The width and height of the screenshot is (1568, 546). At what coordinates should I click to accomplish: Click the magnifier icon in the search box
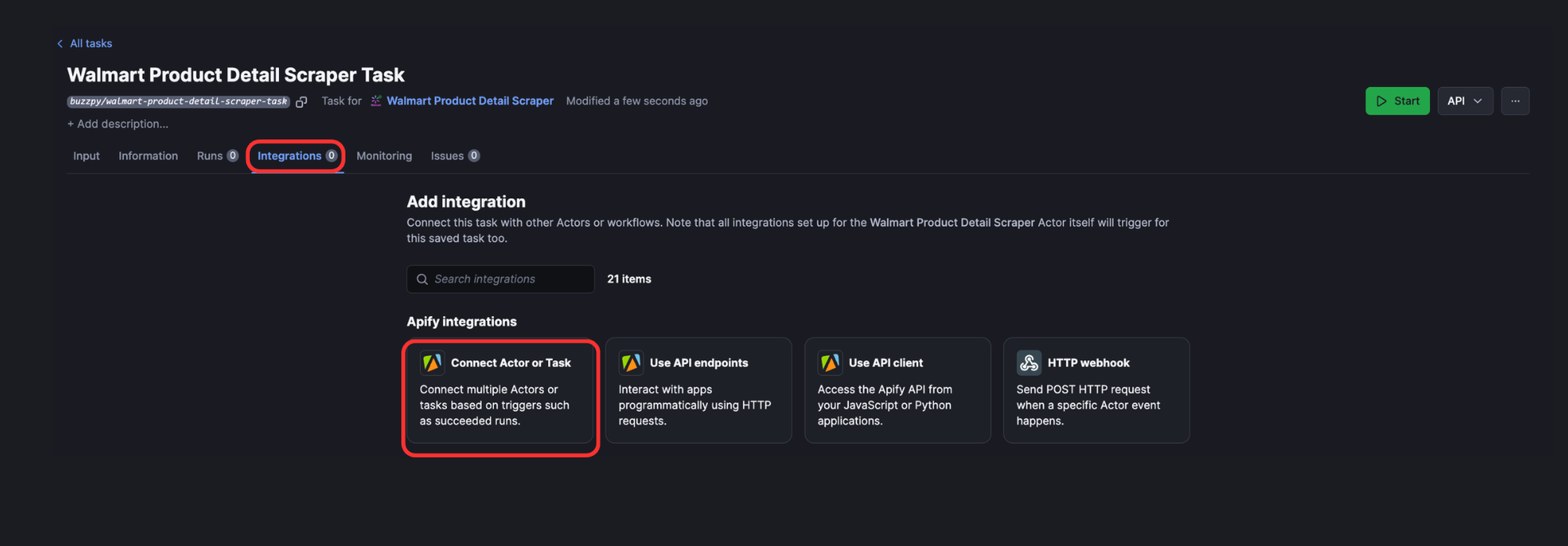pyautogui.click(x=422, y=279)
